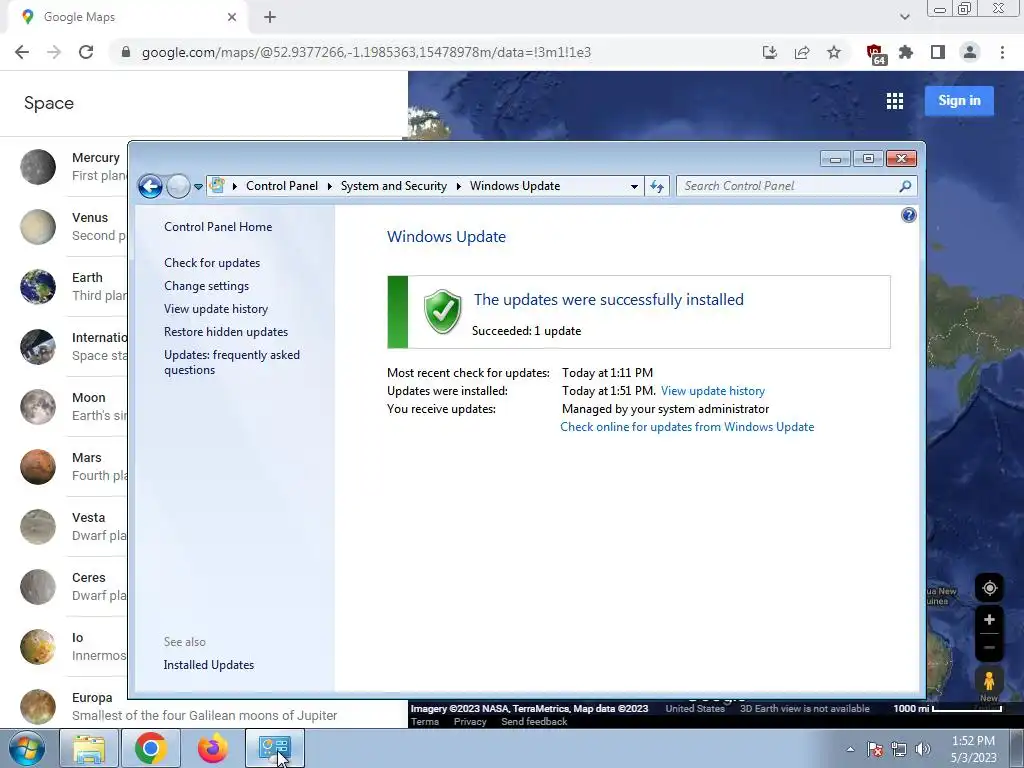Select Europa in the Space list
This screenshot has width=1024, height=768.
click(202, 707)
